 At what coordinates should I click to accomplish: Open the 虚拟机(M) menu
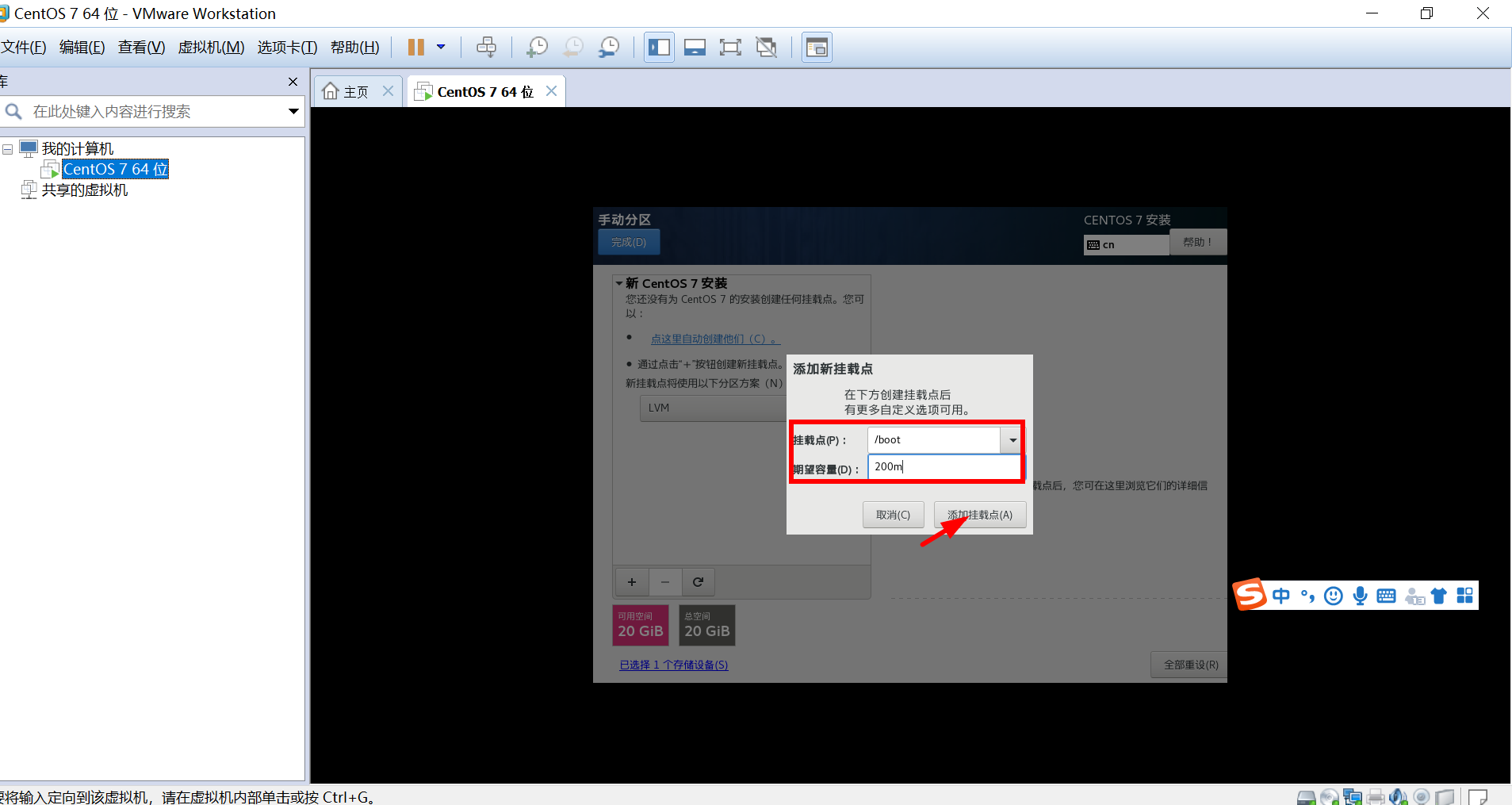point(211,48)
